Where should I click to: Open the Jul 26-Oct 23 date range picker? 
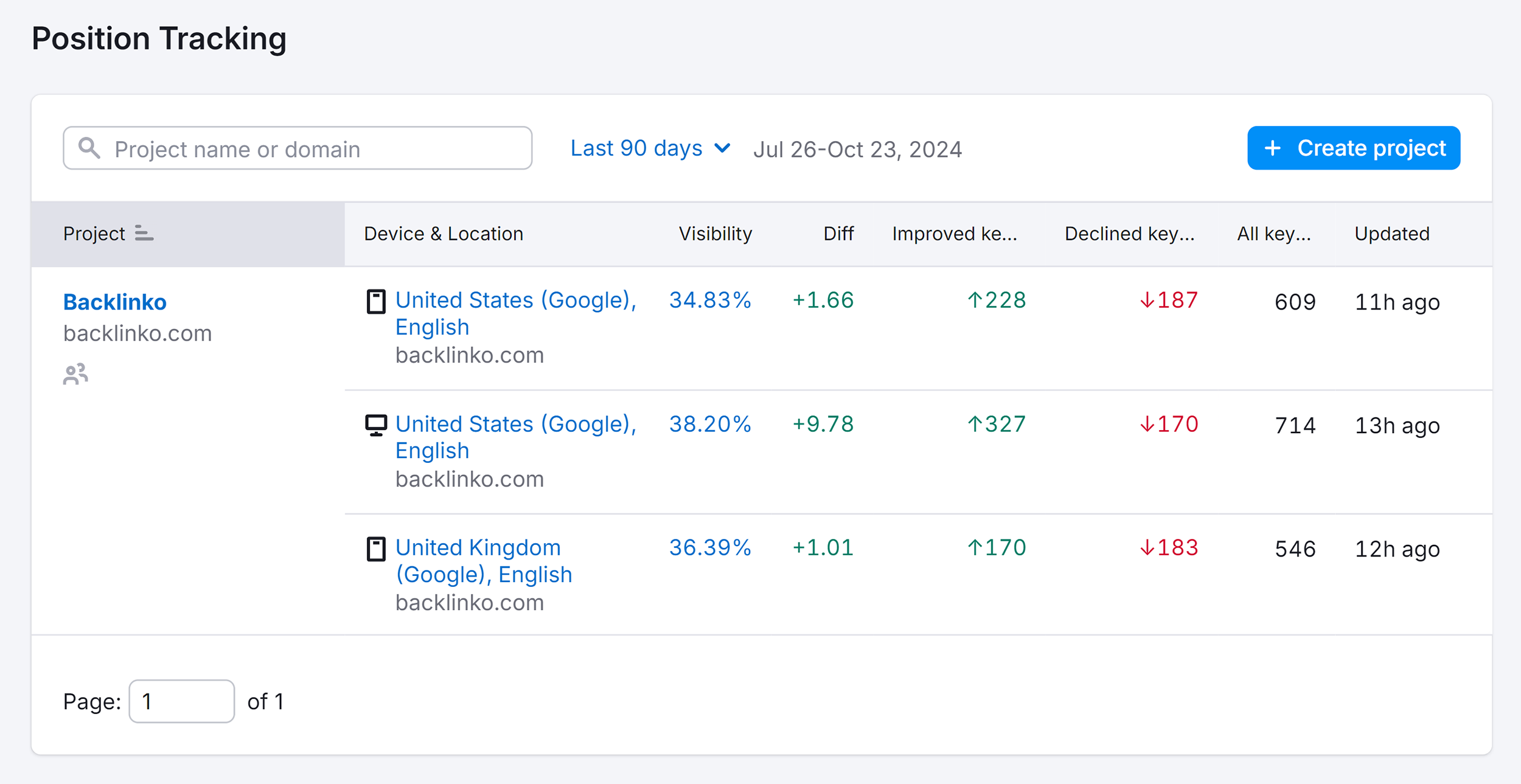coord(858,149)
